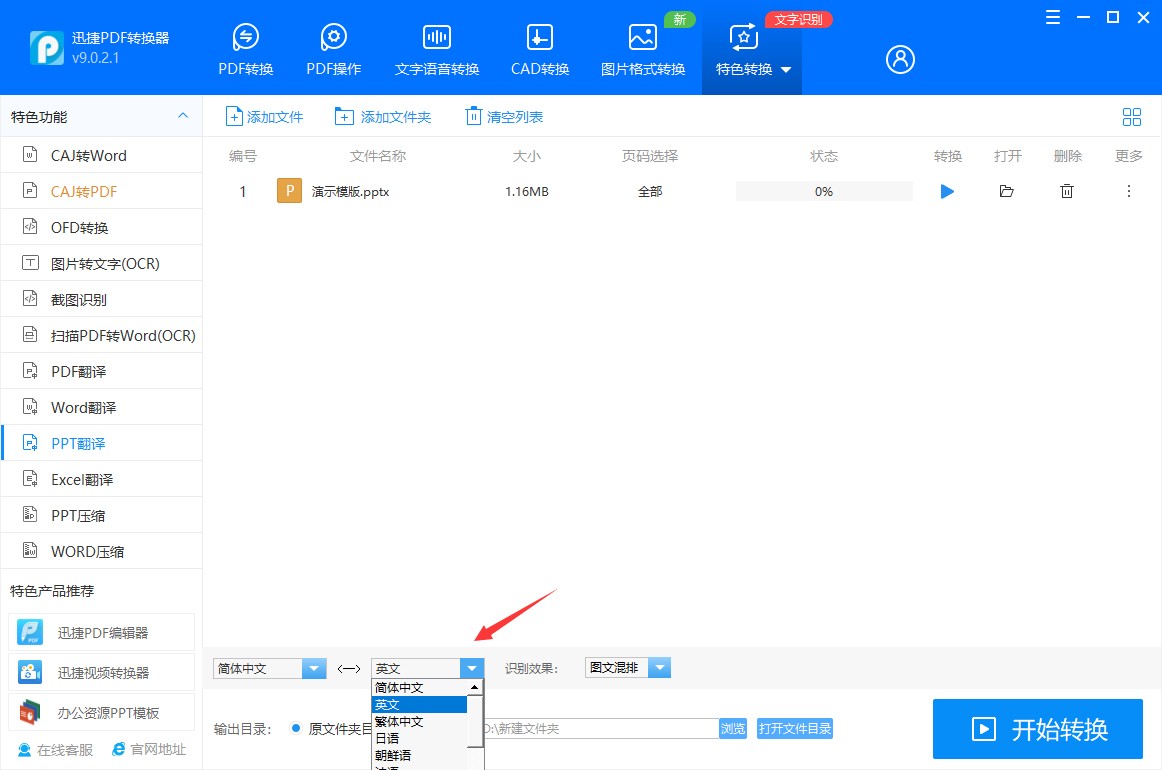
Task: Select PDF翻译 in sidebar
Action: (102, 371)
